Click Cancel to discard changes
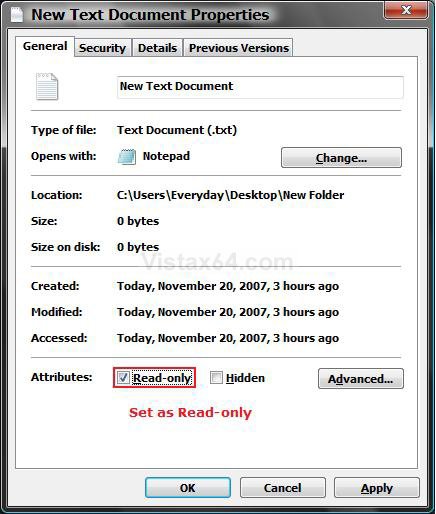This screenshot has width=436, height=514. tap(283, 488)
